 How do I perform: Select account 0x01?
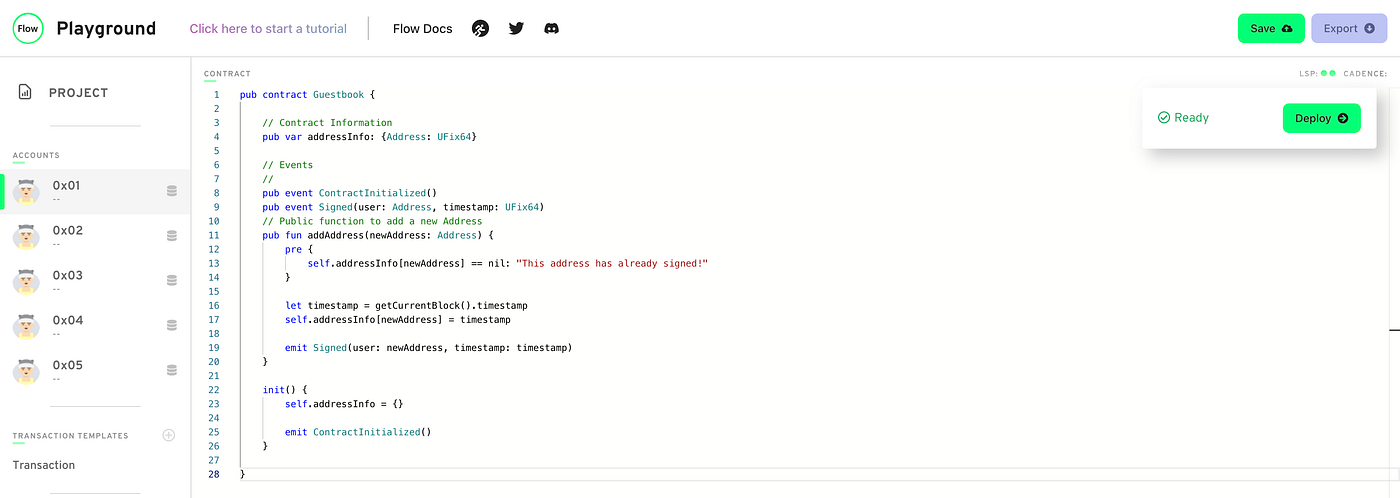click(x=95, y=191)
